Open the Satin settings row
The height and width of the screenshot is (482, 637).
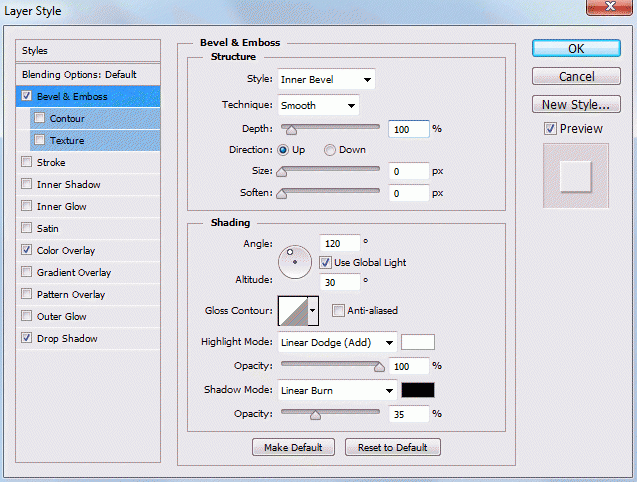(88, 228)
